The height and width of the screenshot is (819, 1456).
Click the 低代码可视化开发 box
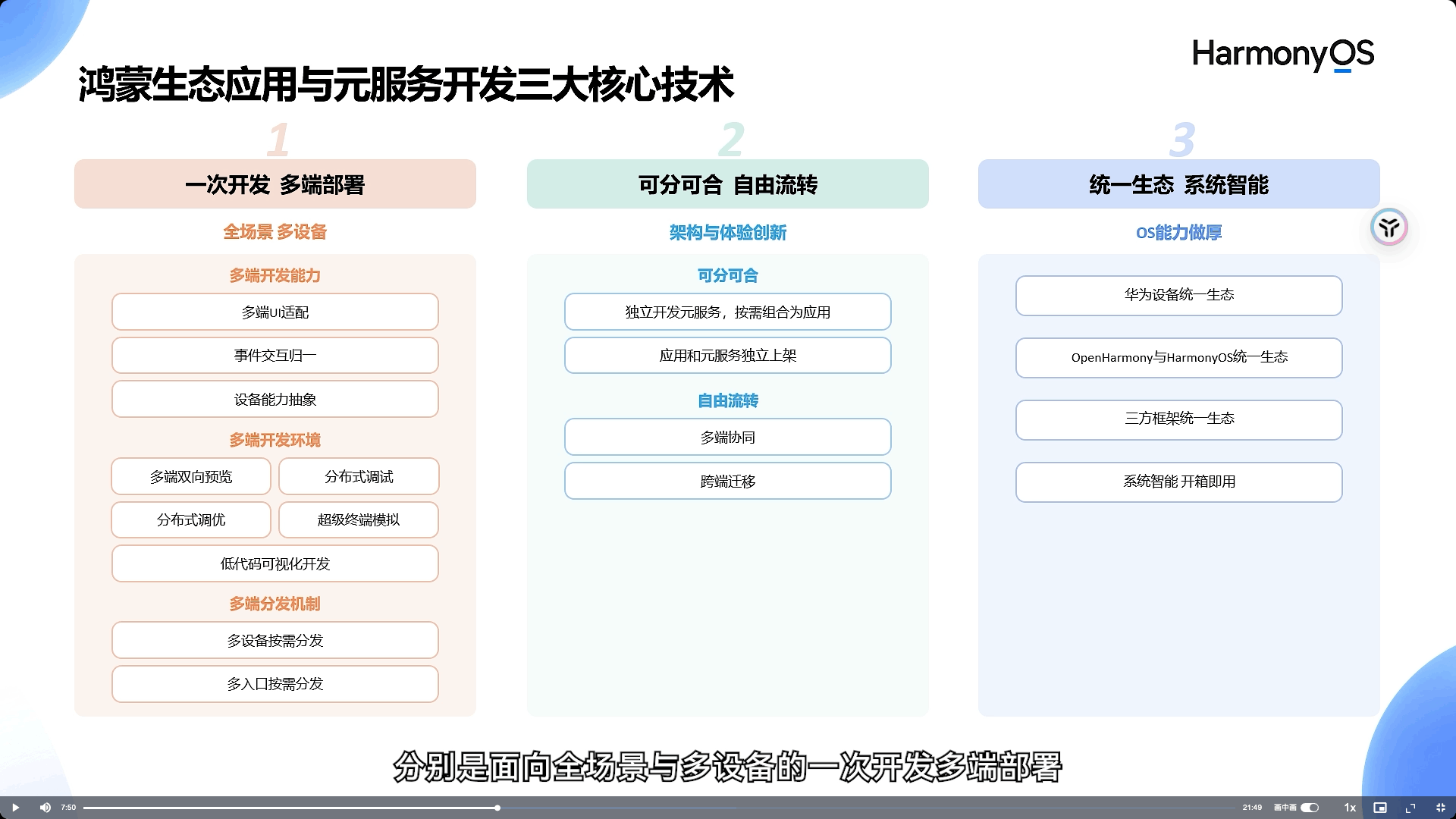[x=275, y=563]
